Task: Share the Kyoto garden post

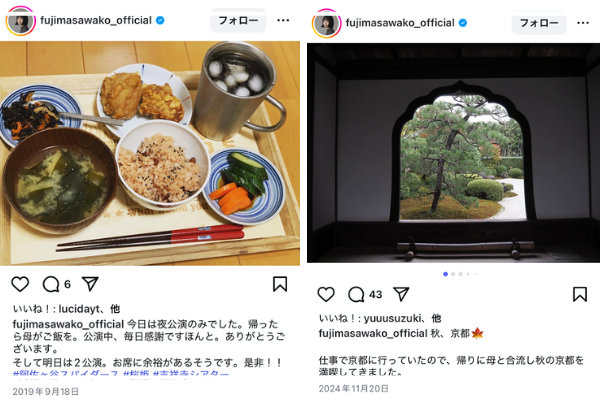Action: click(401, 294)
